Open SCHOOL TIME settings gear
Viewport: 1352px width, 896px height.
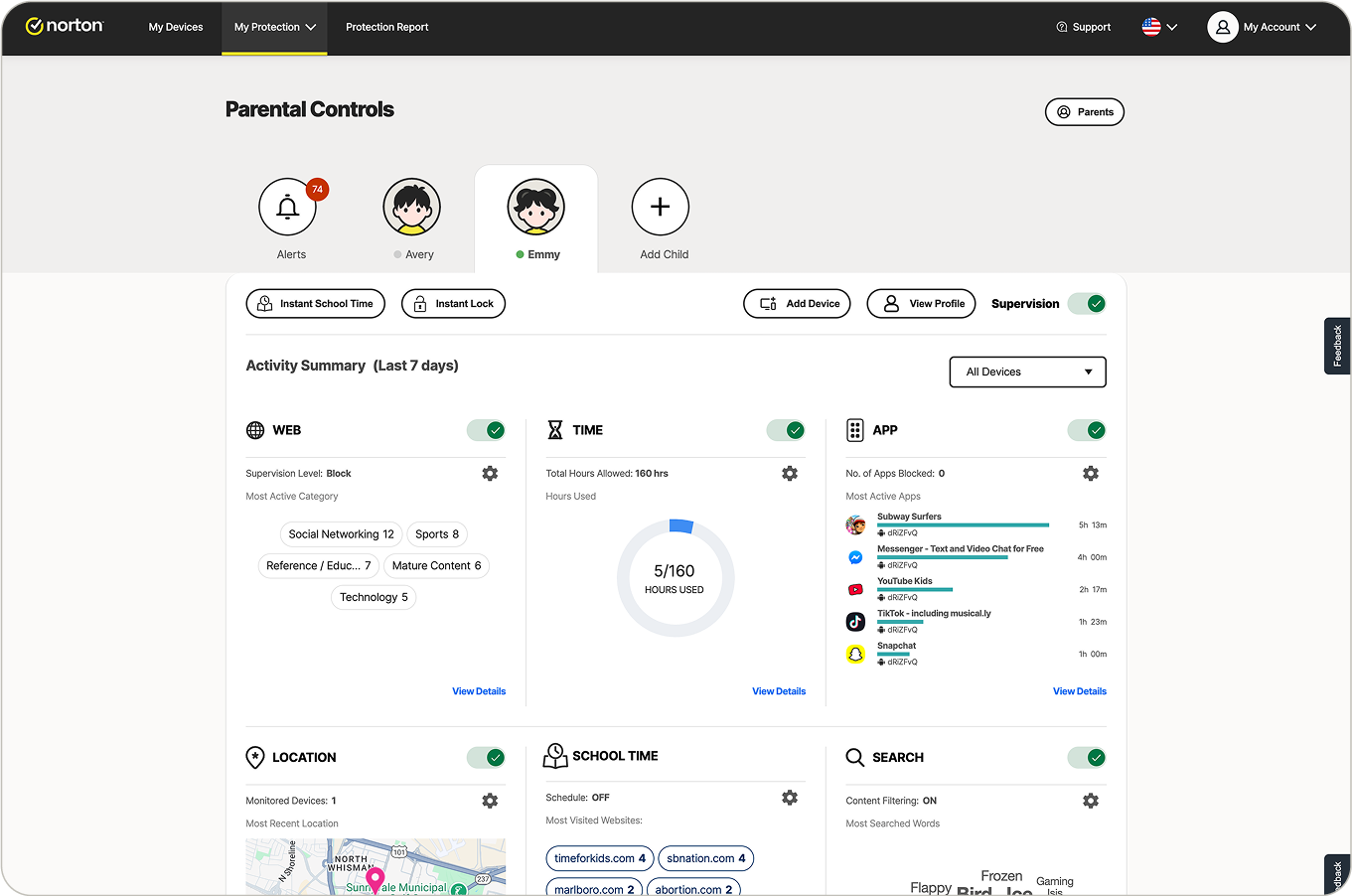(790, 798)
